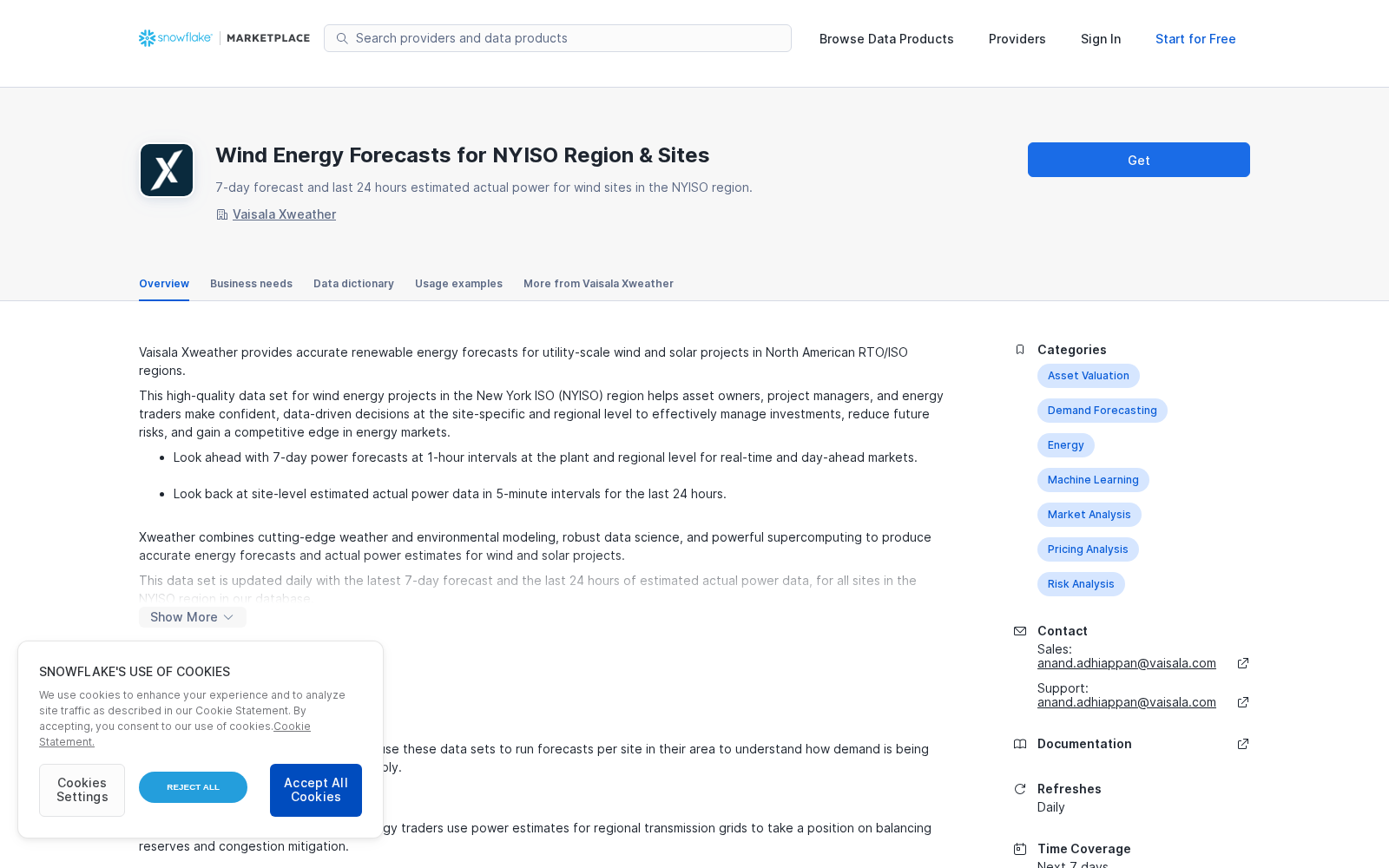Click the Contact envelope icon
This screenshot has height=868, width=1389.
coord(1020,631)
